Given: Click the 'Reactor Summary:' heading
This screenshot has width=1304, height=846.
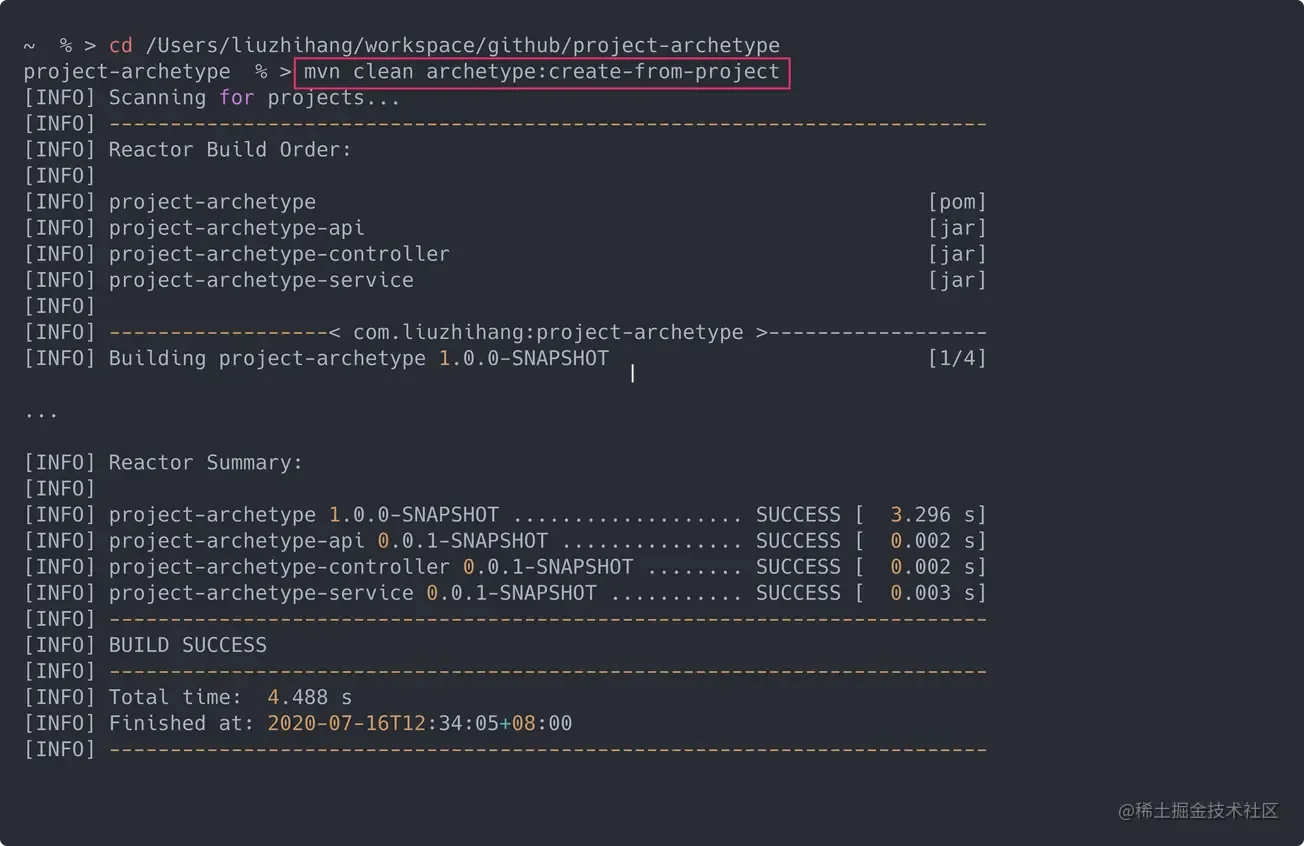Looking at the screenshot, I should coord(205,463).
